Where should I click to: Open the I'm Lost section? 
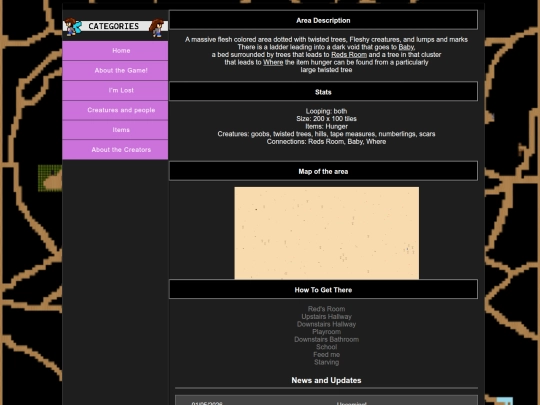[115, 91]
